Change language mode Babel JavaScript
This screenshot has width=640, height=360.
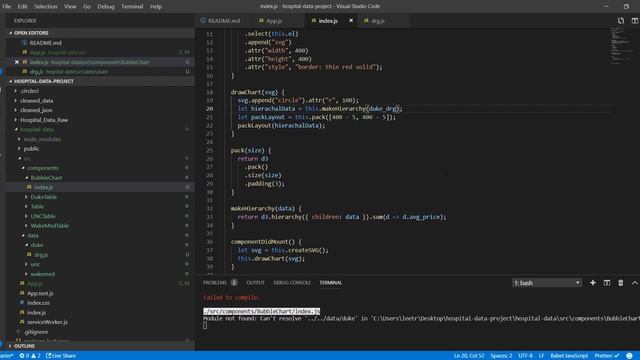point(569,356)
